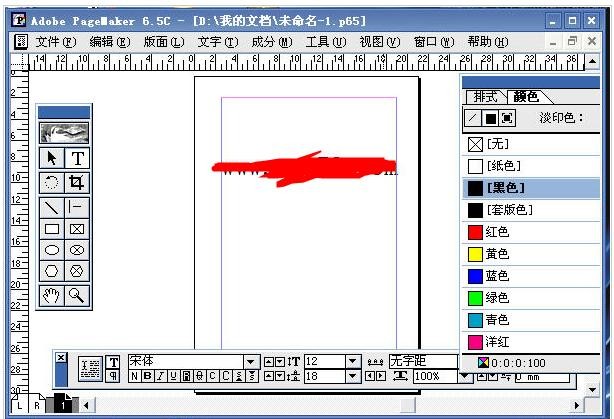Image resolution: width=614 pixels, height=419 pixels.
Task: Select the 红色 red color
Action: [x=531, y=232]
